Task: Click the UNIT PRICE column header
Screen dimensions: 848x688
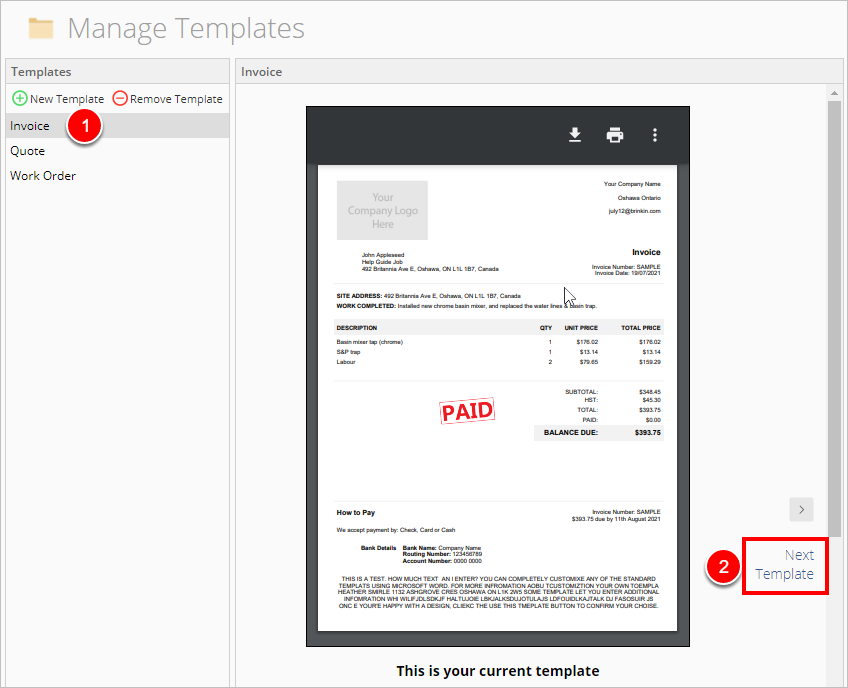Action: click(x=581, y=328)
